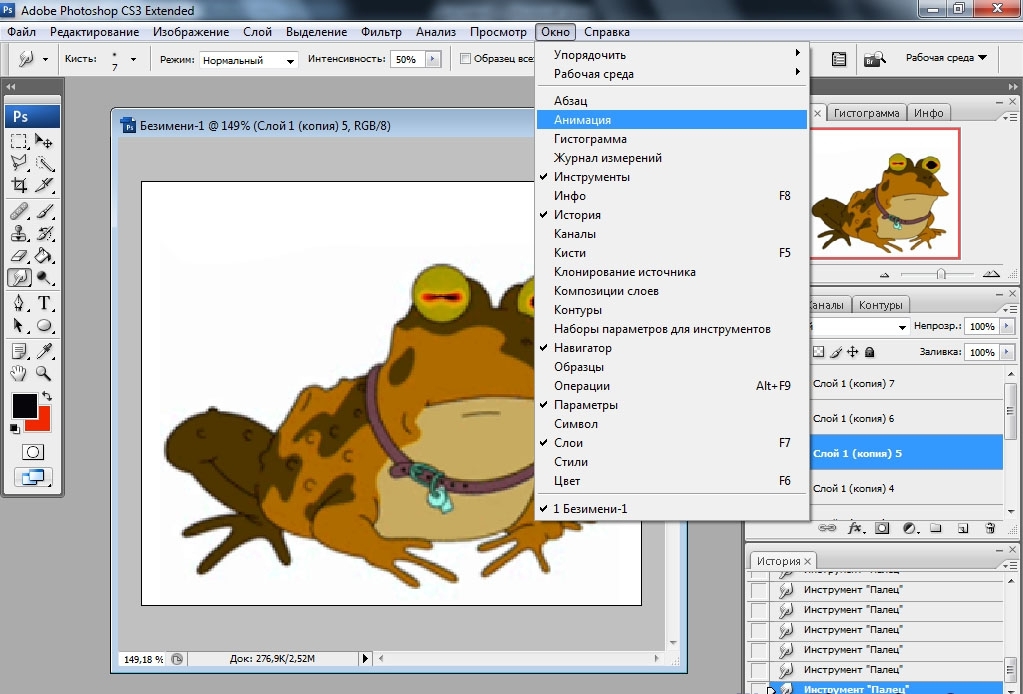Expand the Упорядочить submenu

click(671, 55)
